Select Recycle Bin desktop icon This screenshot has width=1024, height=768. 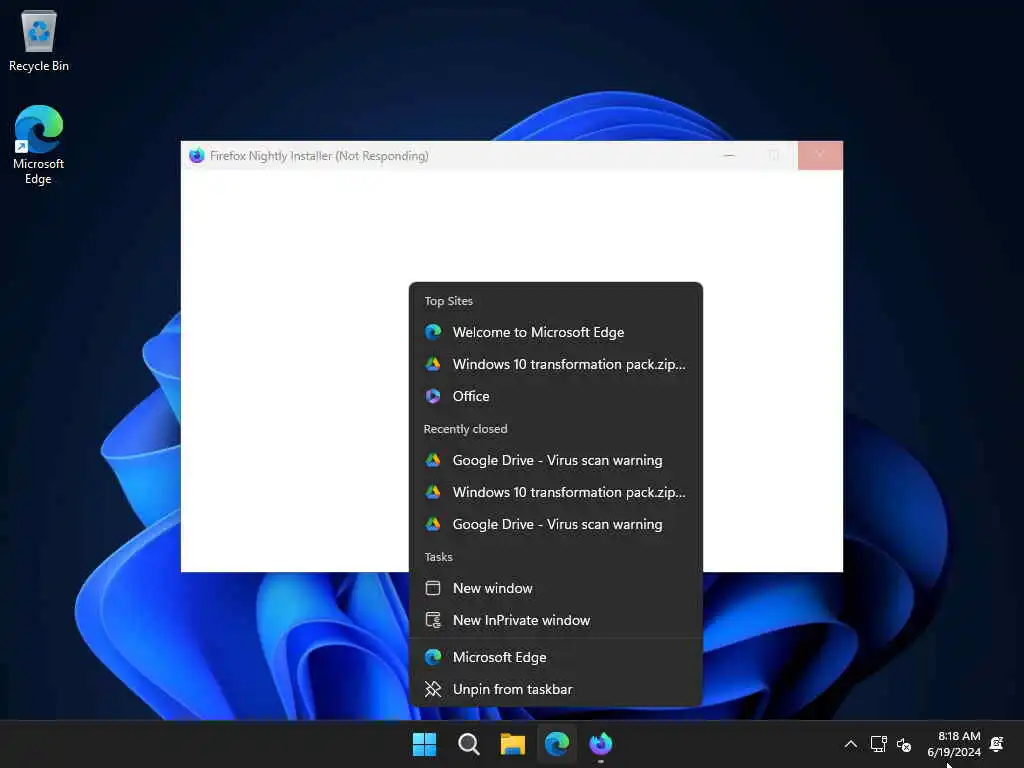click(x=39, y=41)
